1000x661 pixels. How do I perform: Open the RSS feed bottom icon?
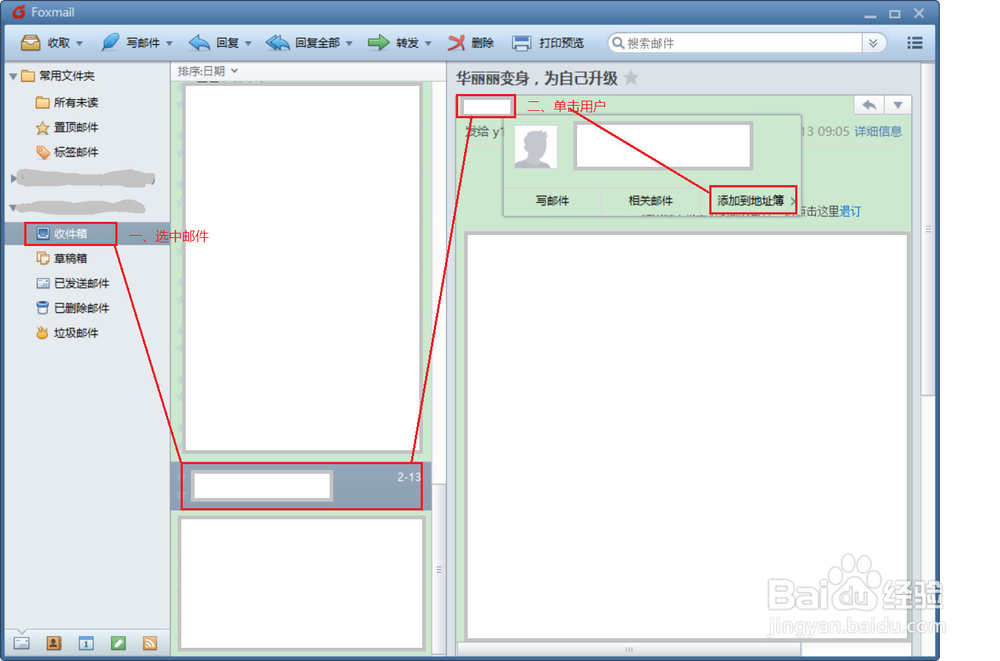(150, 643)
